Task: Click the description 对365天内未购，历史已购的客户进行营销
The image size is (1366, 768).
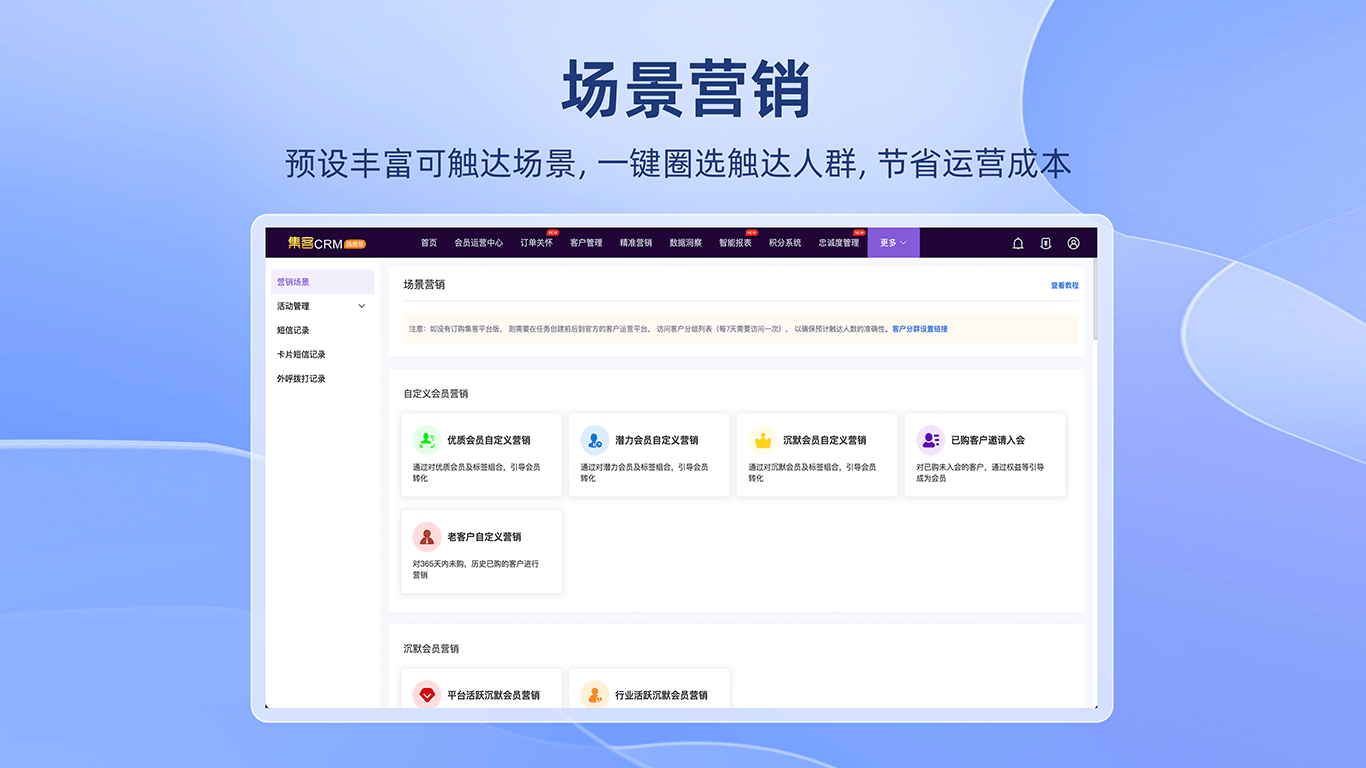Action: pyautogui.click(x=476, y=569)
